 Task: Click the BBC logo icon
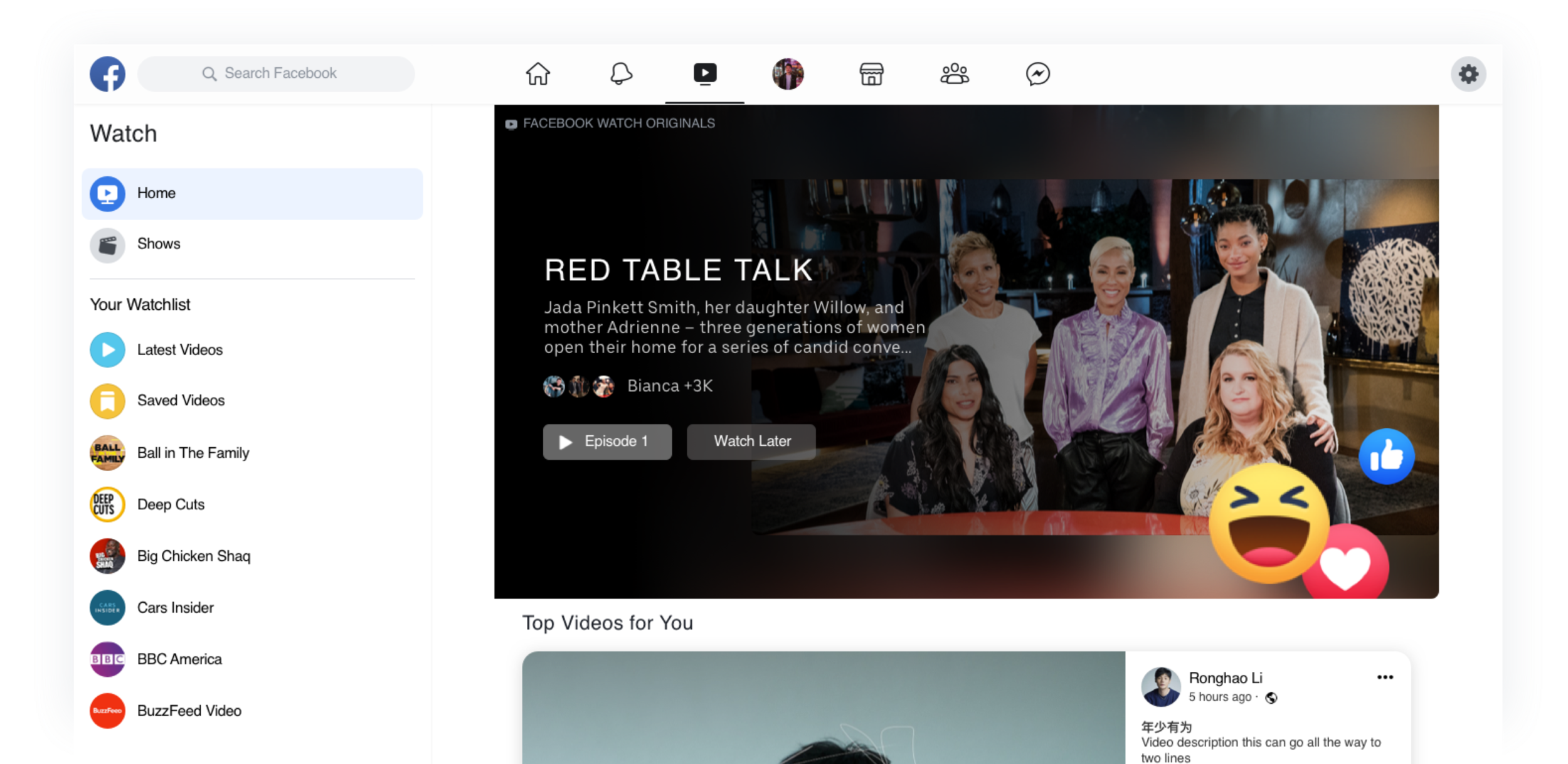click(107, 659)
